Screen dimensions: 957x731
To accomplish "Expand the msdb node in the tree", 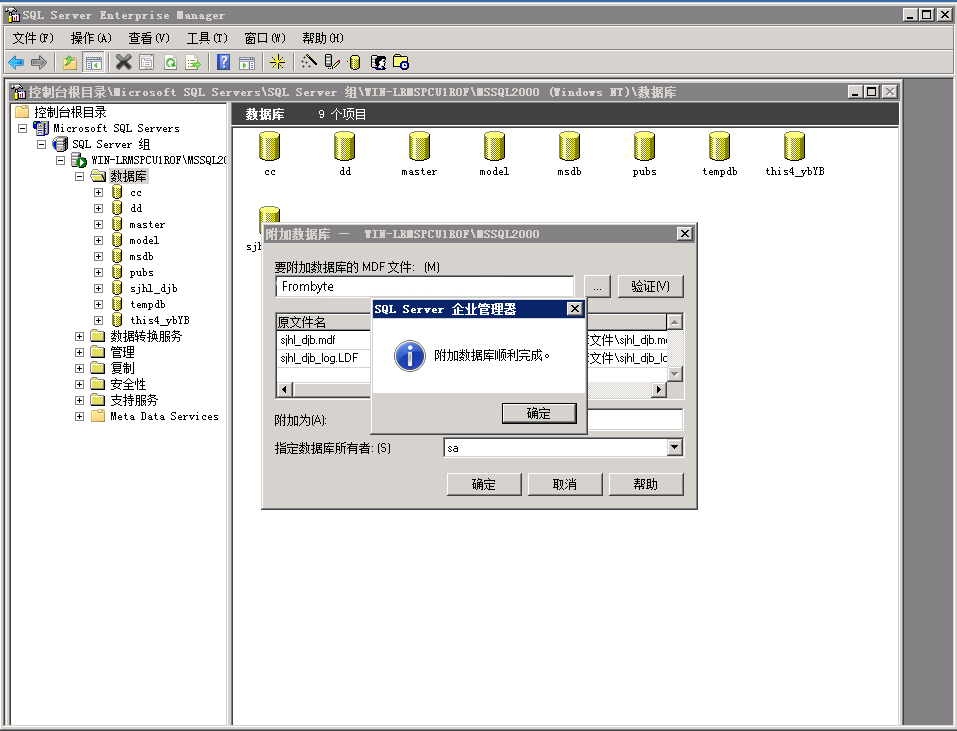I will tap(98, 257).
